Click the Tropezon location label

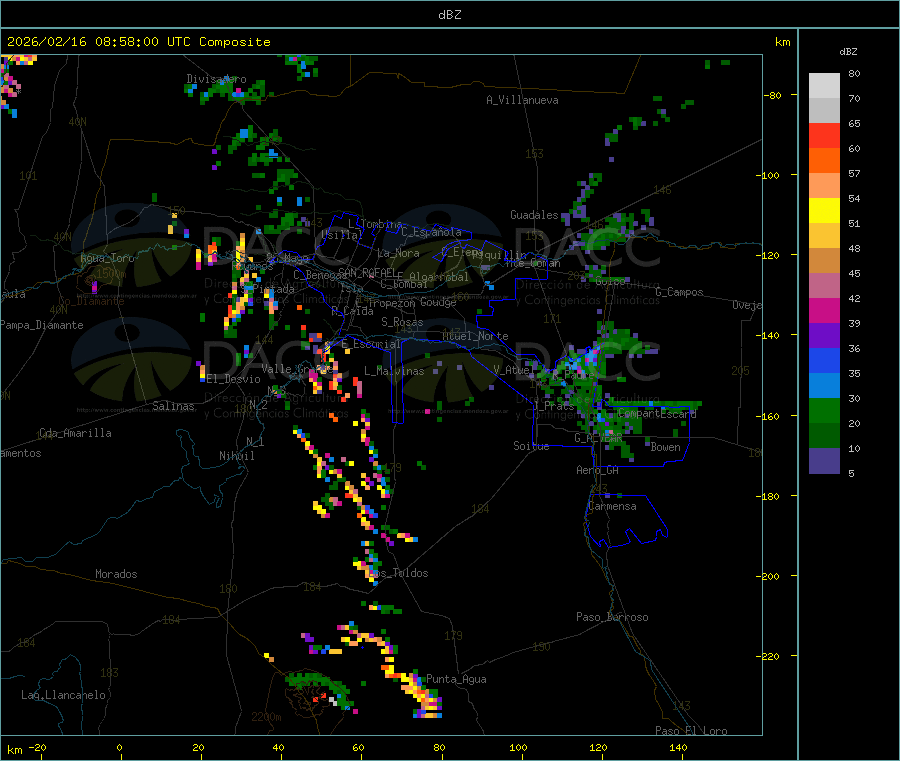pos(392,302)
